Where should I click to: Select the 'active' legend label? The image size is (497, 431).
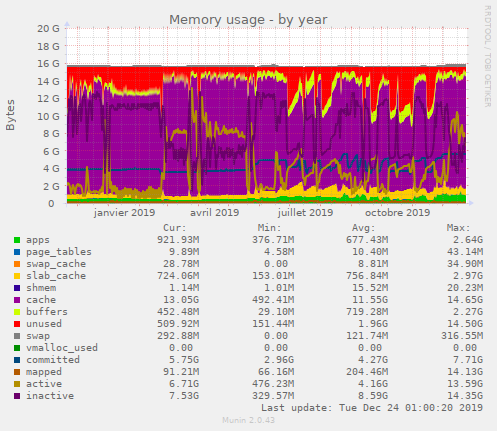[44, 384]
